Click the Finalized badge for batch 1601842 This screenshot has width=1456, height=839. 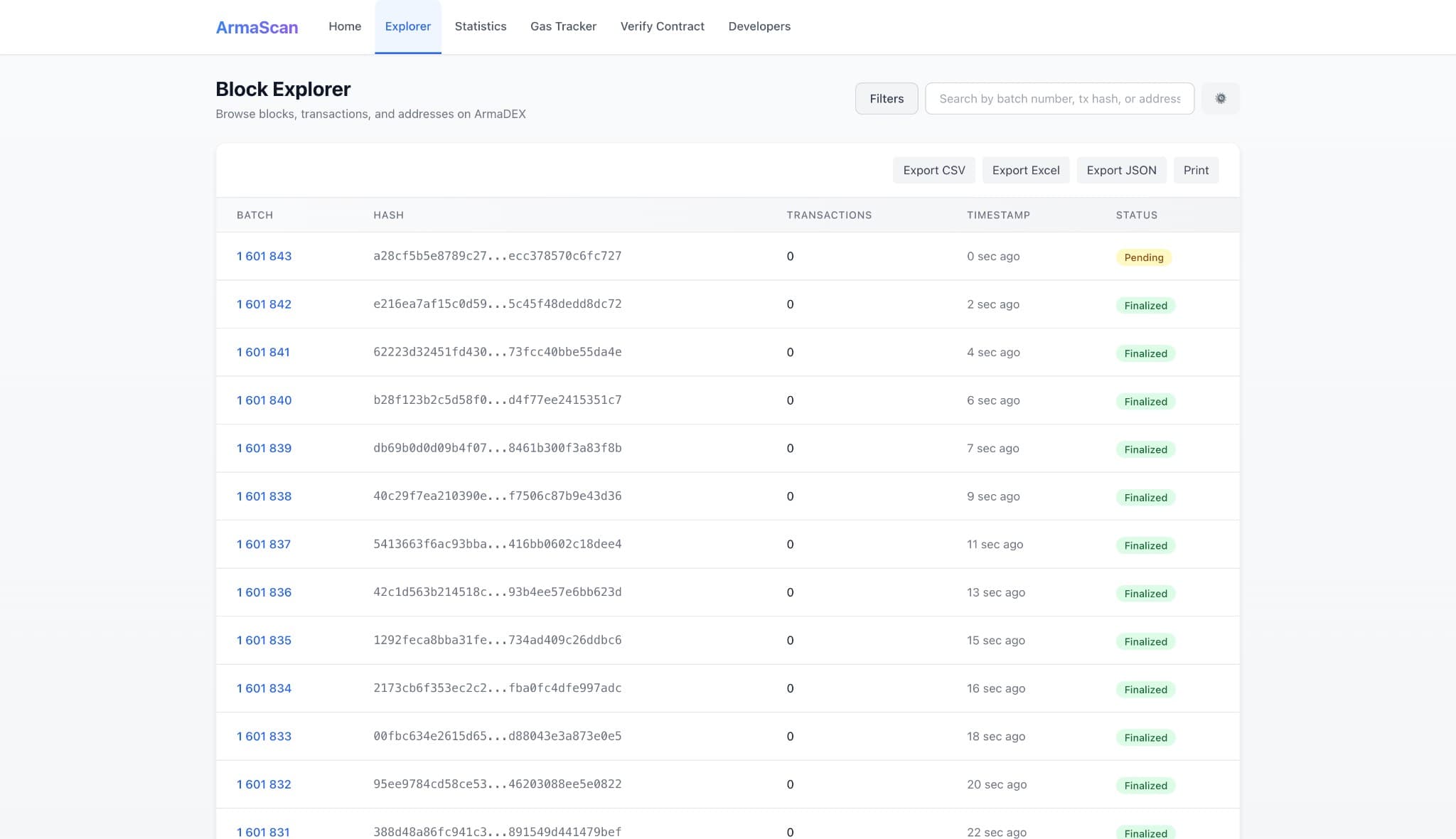tap(1145, 305)
